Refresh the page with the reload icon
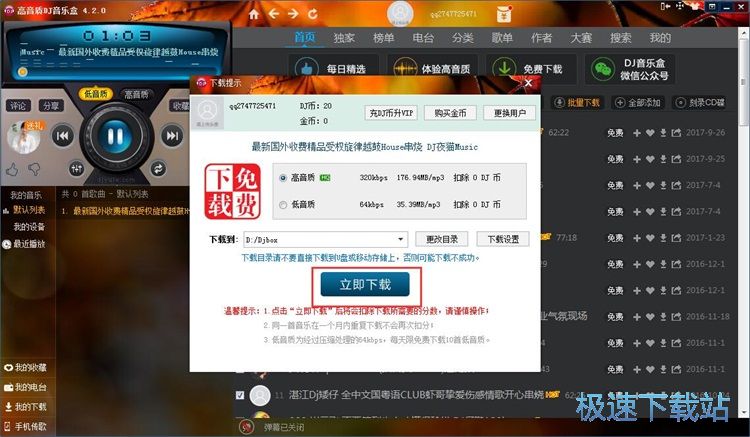 tap(312, 14)
